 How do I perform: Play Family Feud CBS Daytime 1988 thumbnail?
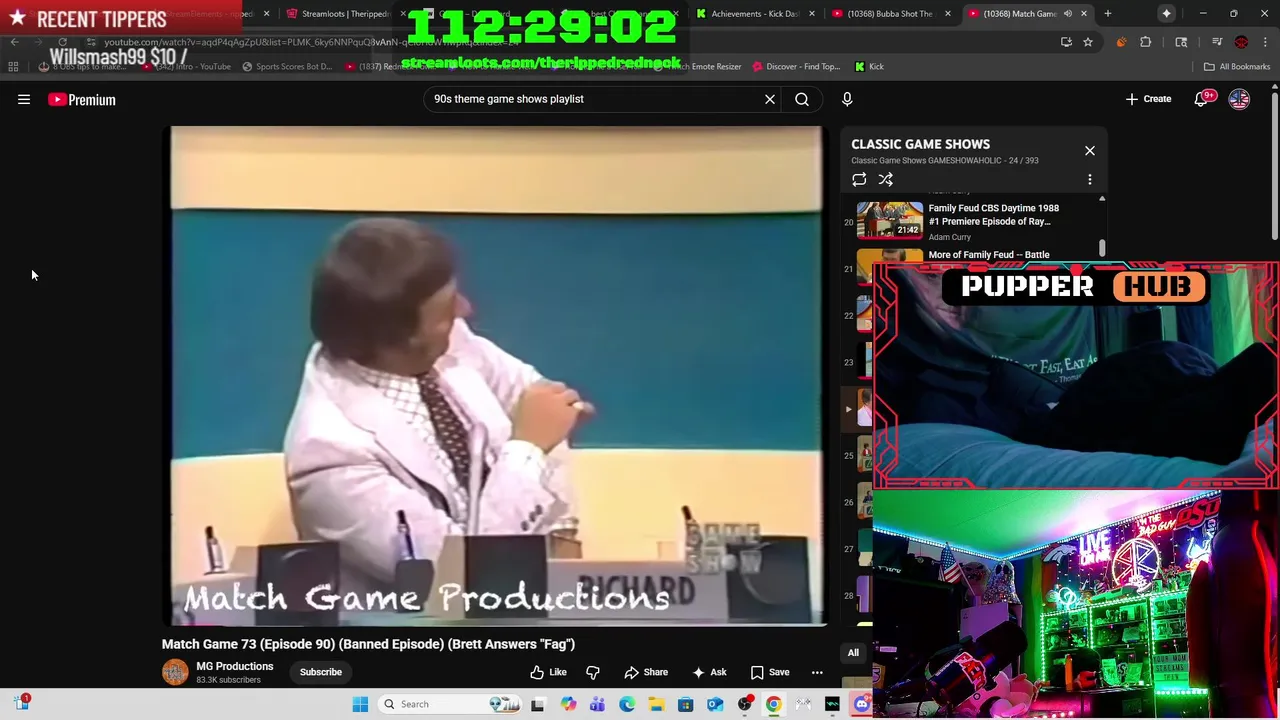pos(890,220)
